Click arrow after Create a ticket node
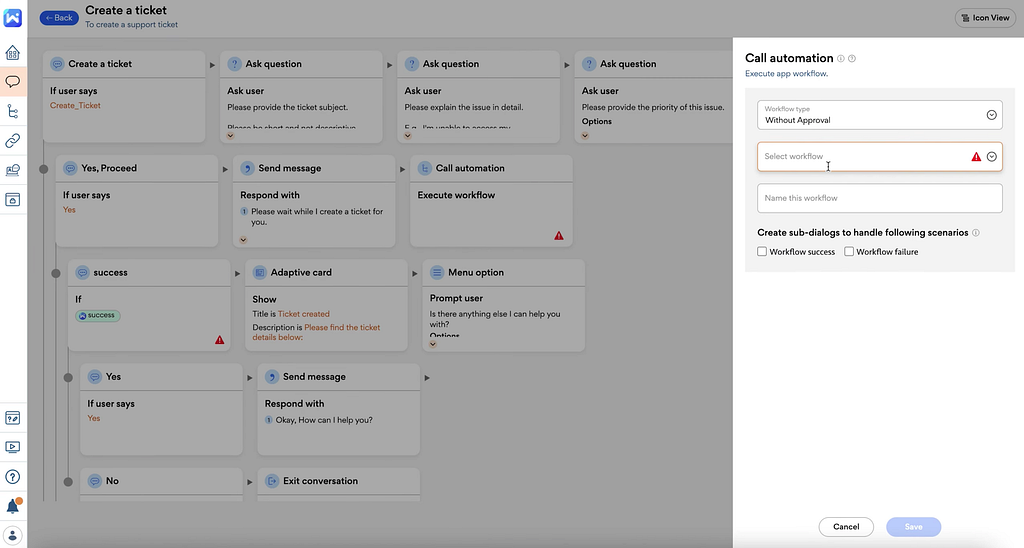 tap(212, 65)
